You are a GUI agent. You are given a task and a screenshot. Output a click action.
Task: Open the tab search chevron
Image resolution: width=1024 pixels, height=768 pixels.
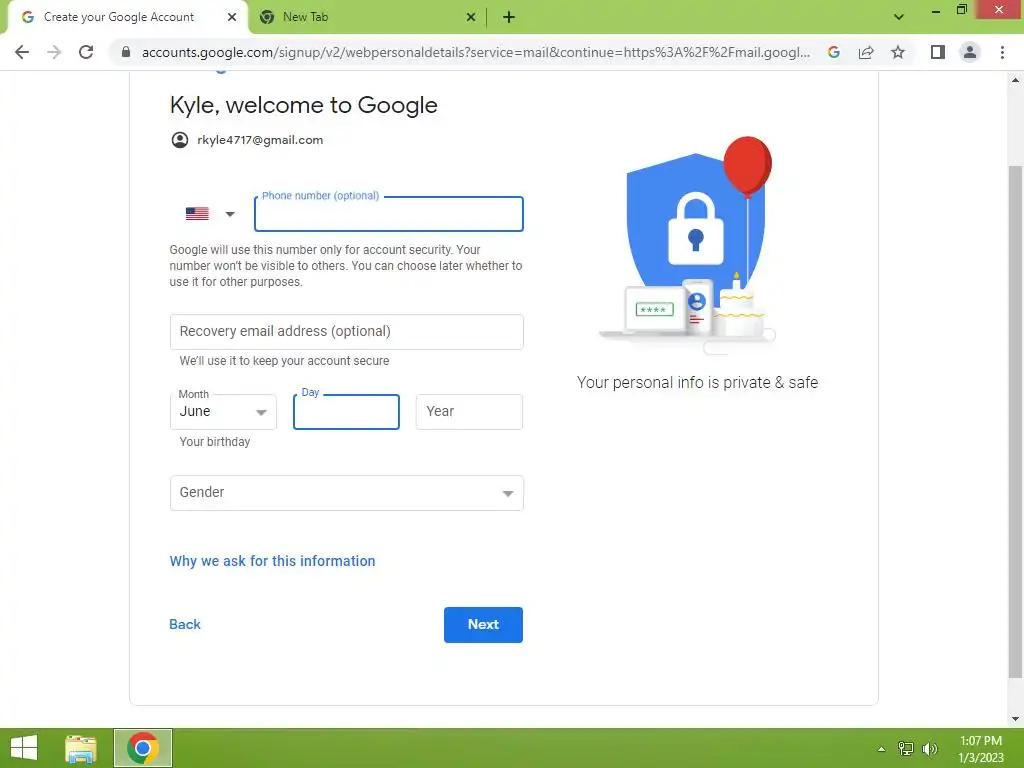[899, 17]
